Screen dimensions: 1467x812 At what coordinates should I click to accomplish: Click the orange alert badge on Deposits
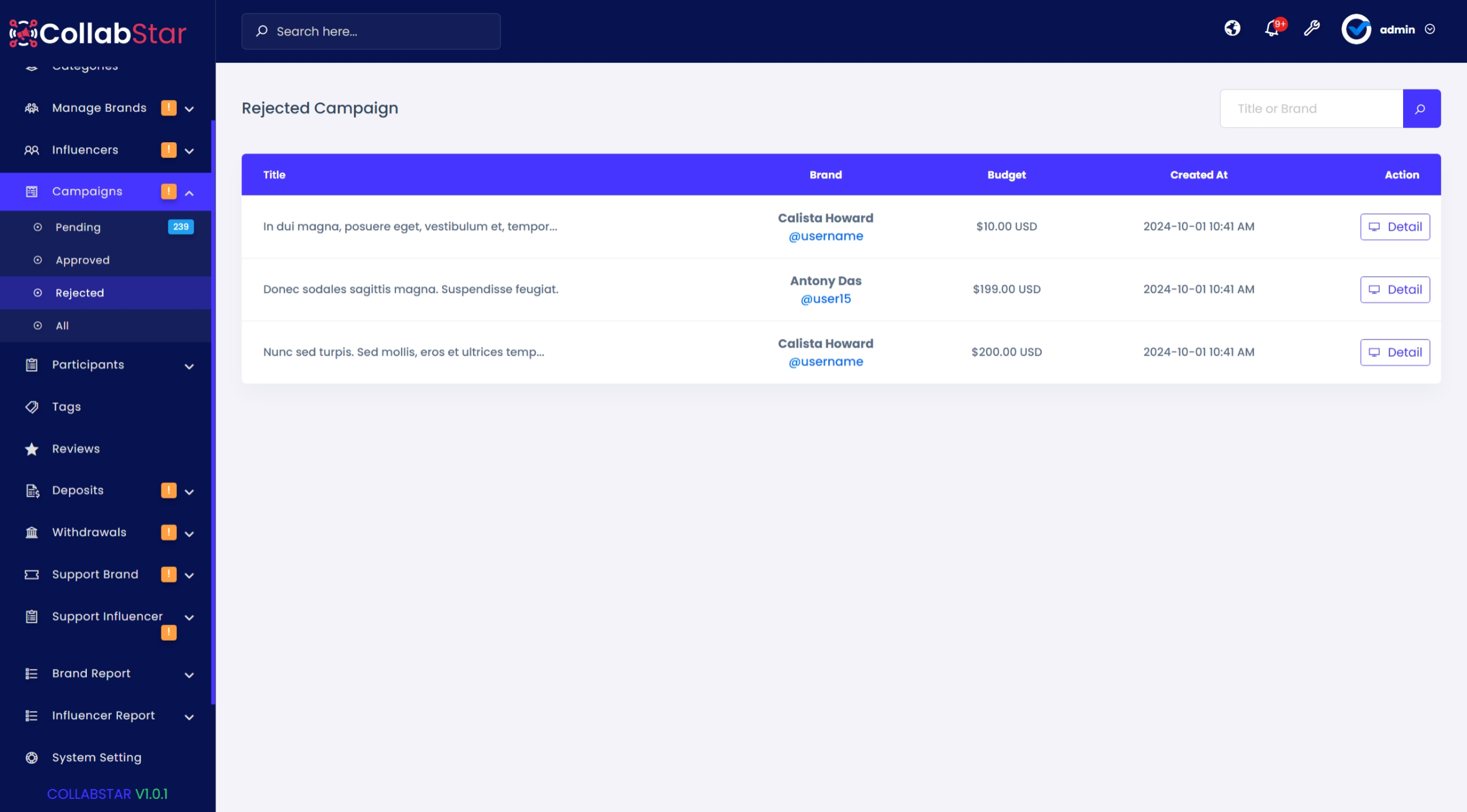click(169, 490)
